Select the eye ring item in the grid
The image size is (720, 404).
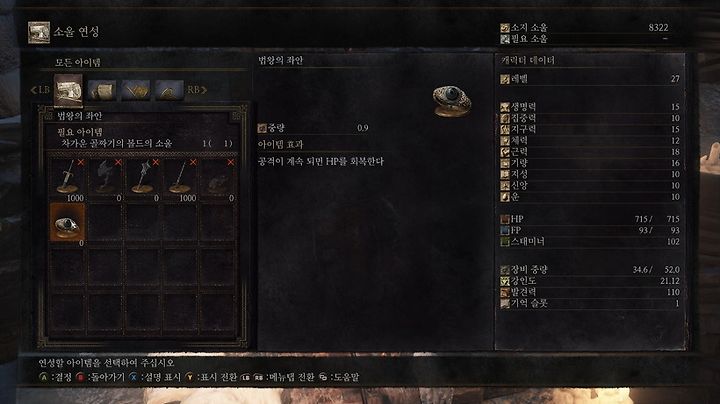[x=67, y=222]
